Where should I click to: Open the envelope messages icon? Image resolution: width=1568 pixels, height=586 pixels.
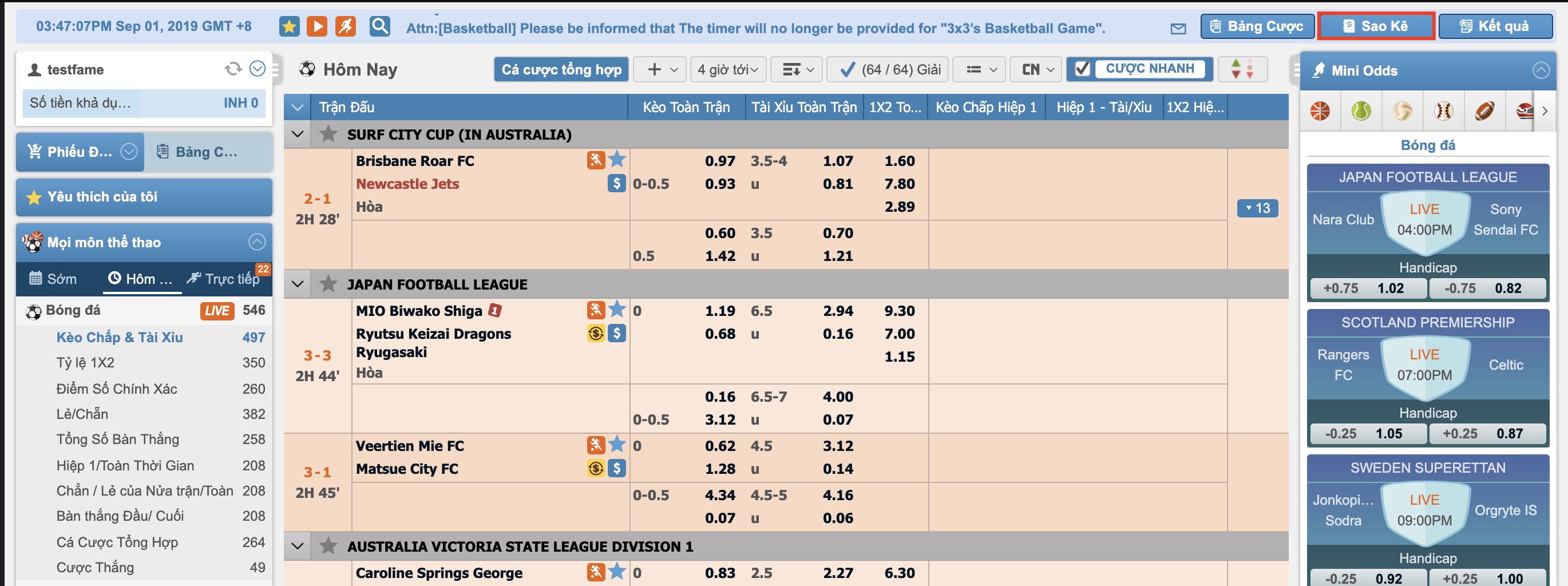click(1178, 29)
